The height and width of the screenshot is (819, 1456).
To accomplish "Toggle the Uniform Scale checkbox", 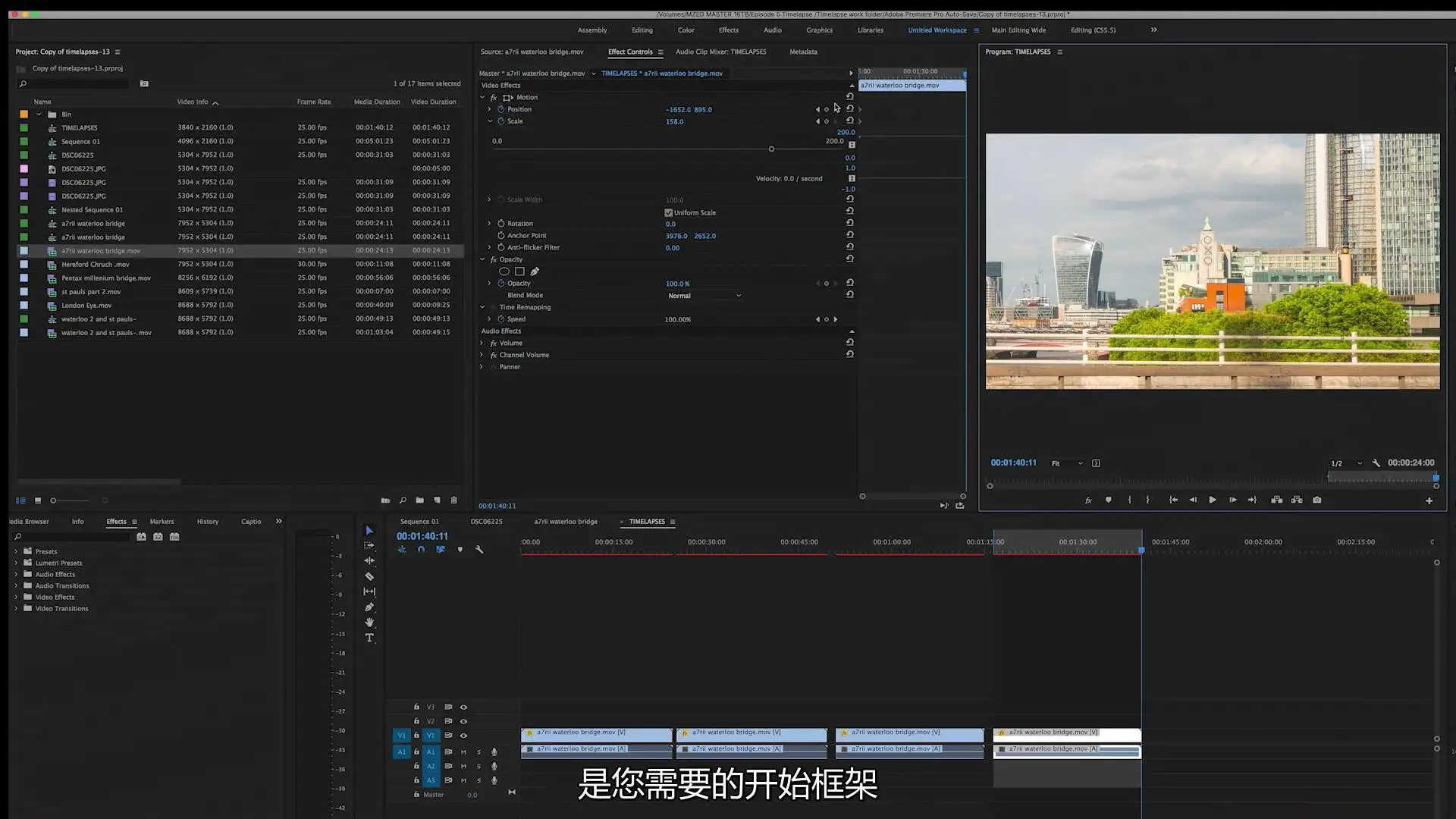I will click(669, 213).
